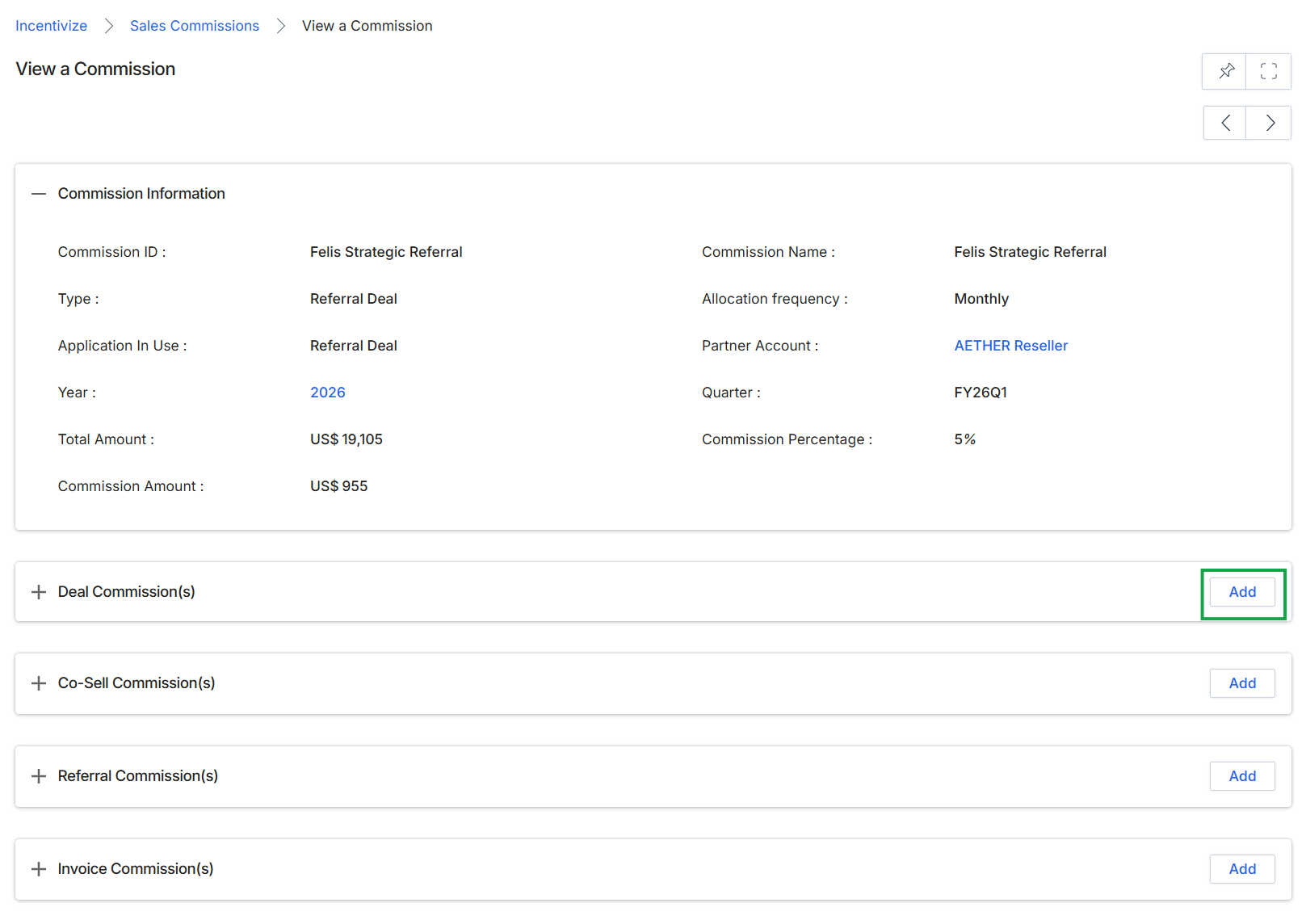1306x924 pixels.
Task: Click the Commission Amount value US$ 955
Action: coord(339,486)
